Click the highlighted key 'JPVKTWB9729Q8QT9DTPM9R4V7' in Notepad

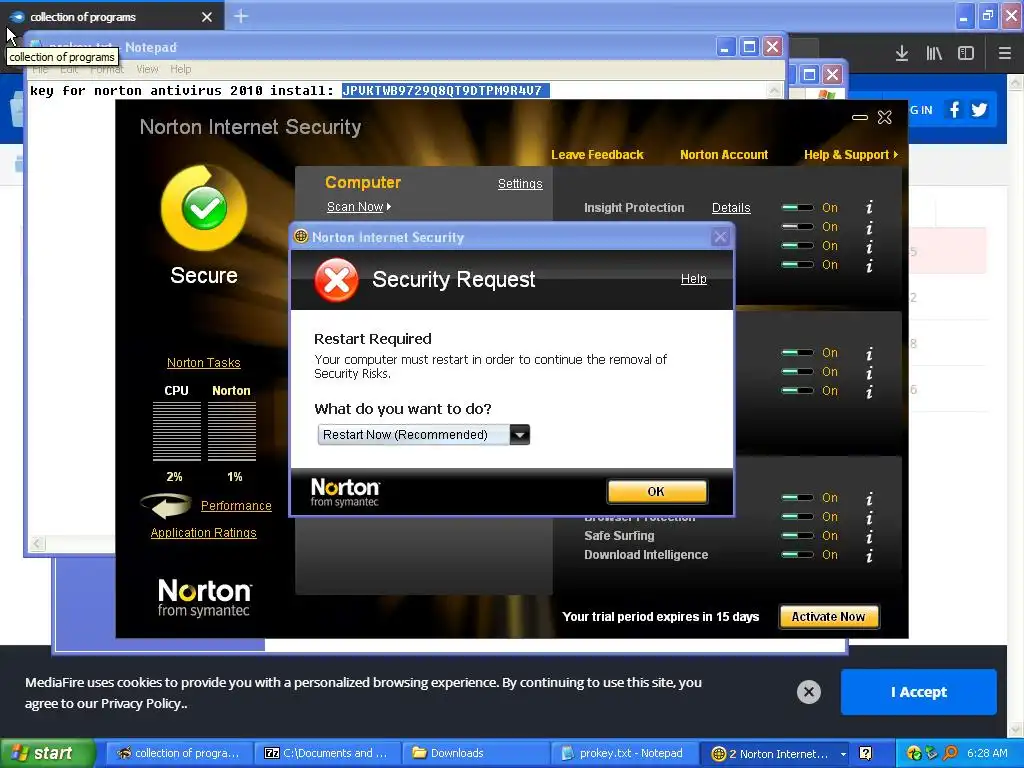pyautogui.click(x=445, y=91)
